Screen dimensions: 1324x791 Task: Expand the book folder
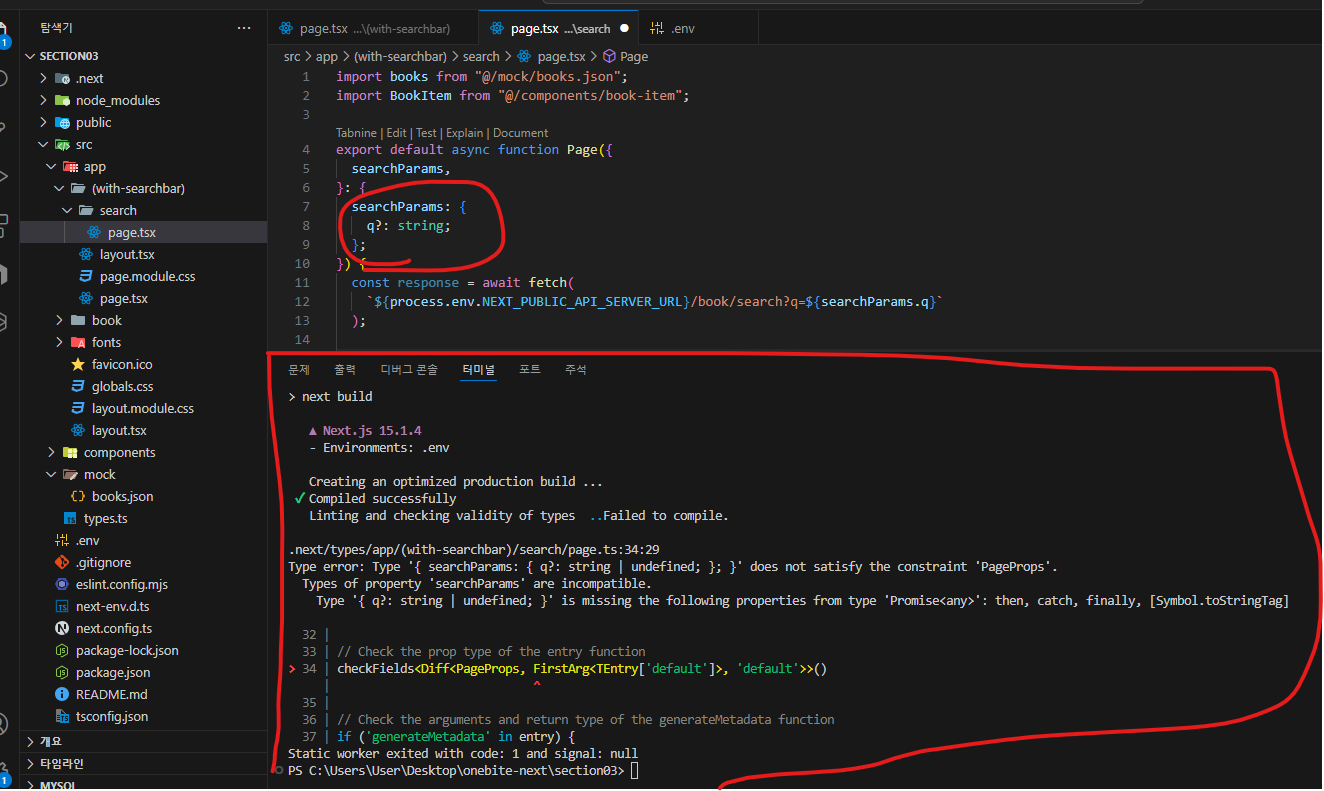(59, 320)
